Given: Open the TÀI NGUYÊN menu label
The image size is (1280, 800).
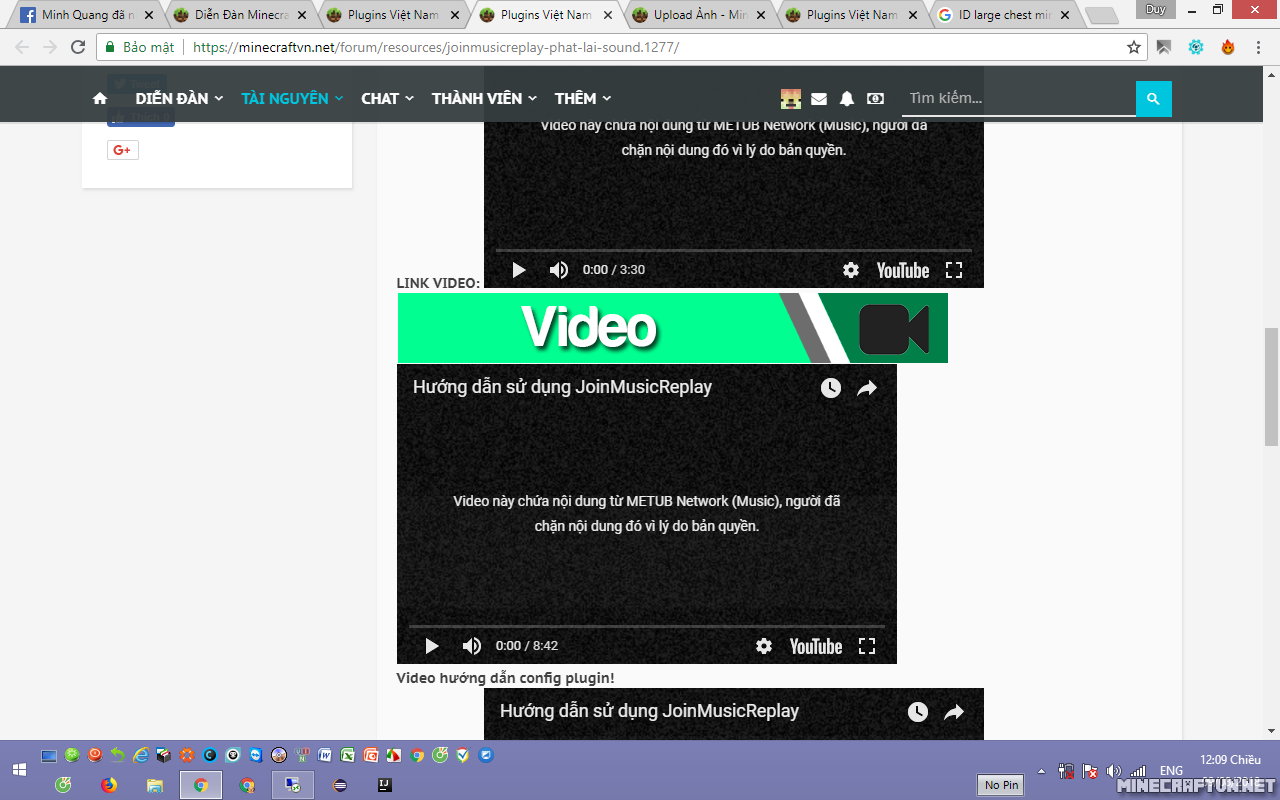Looking at the screenshot, I should tap(285, 98).
